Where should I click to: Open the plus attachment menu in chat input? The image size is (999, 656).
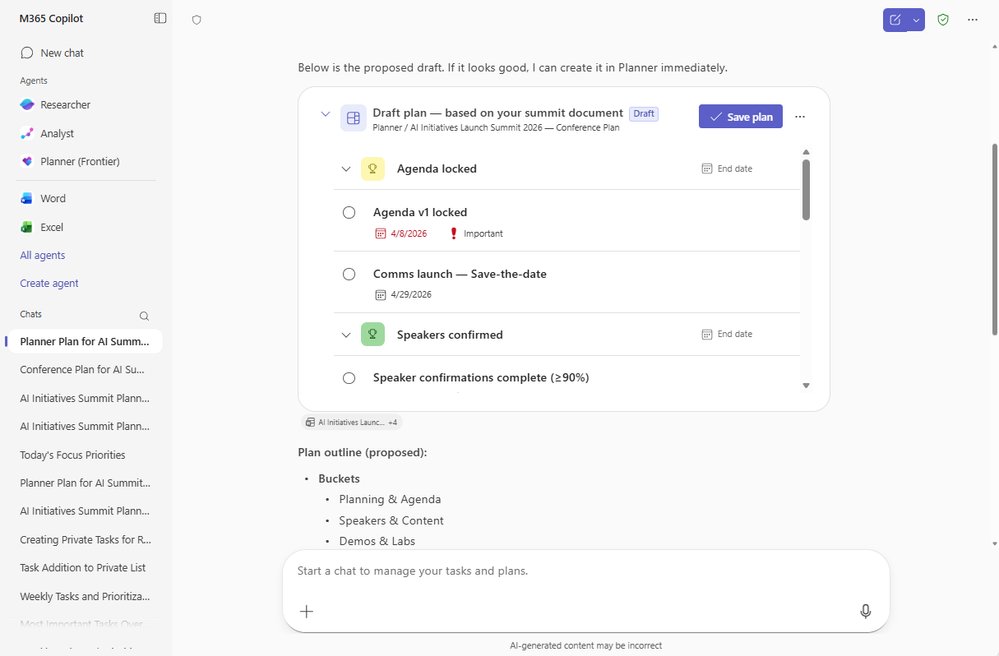point(306,611)
